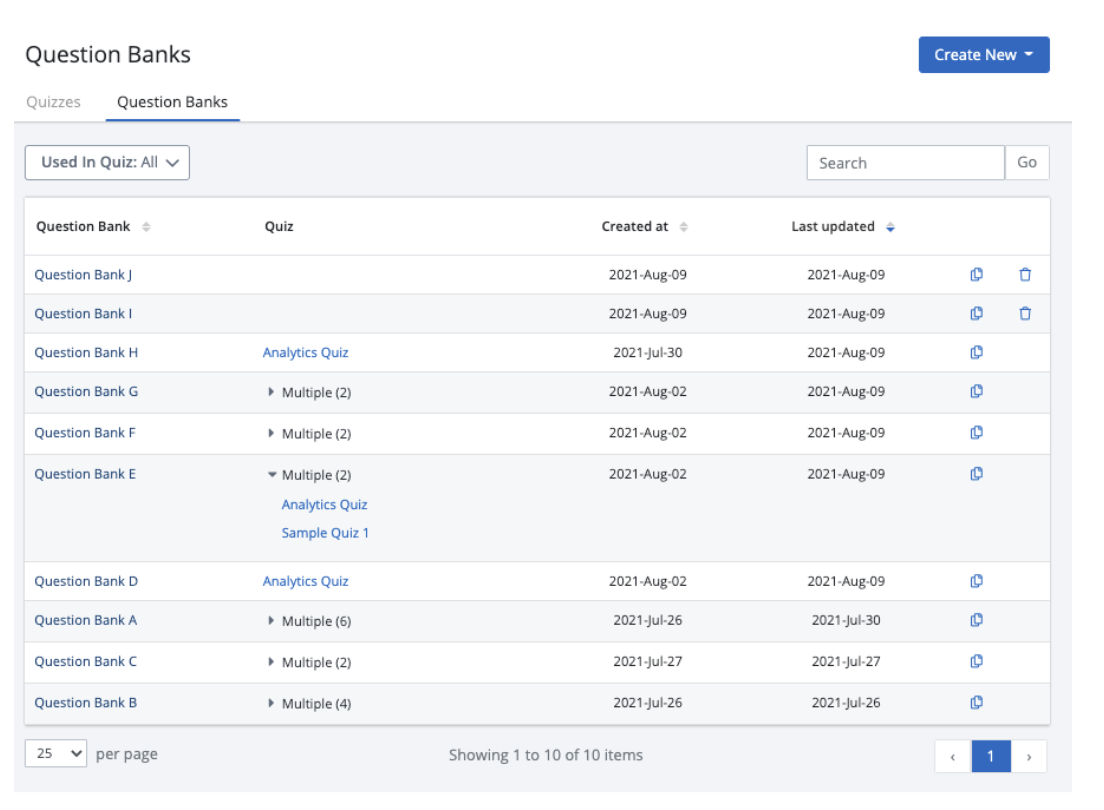Copy Question Bank J using duplicate icon

[x=977, y=275]
